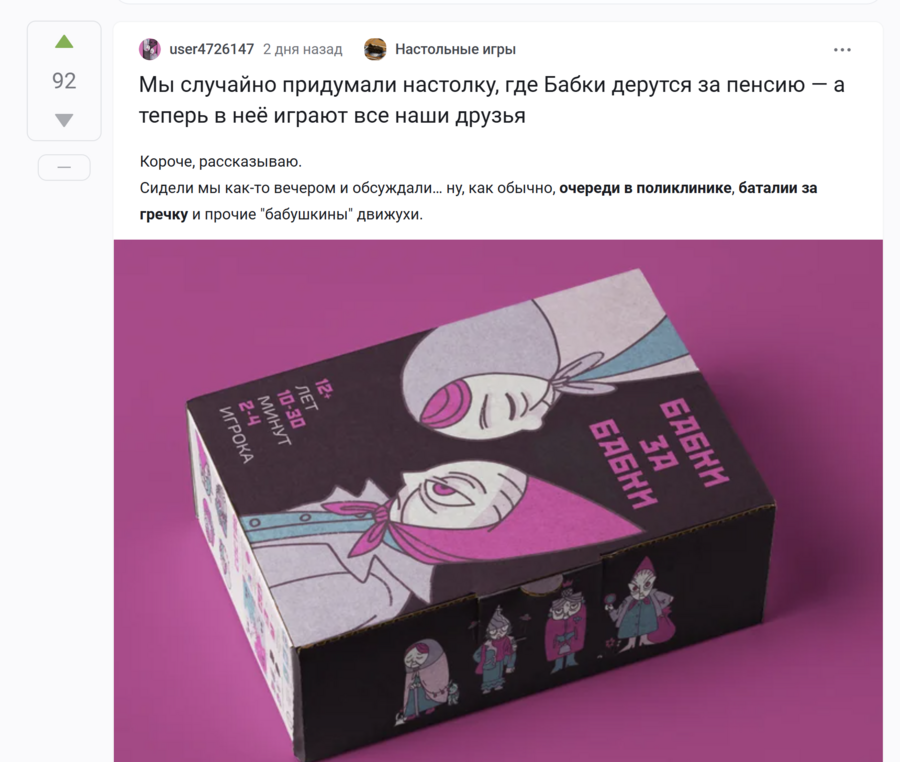Click the minus collapse button under rating

(x=64, y=168)
